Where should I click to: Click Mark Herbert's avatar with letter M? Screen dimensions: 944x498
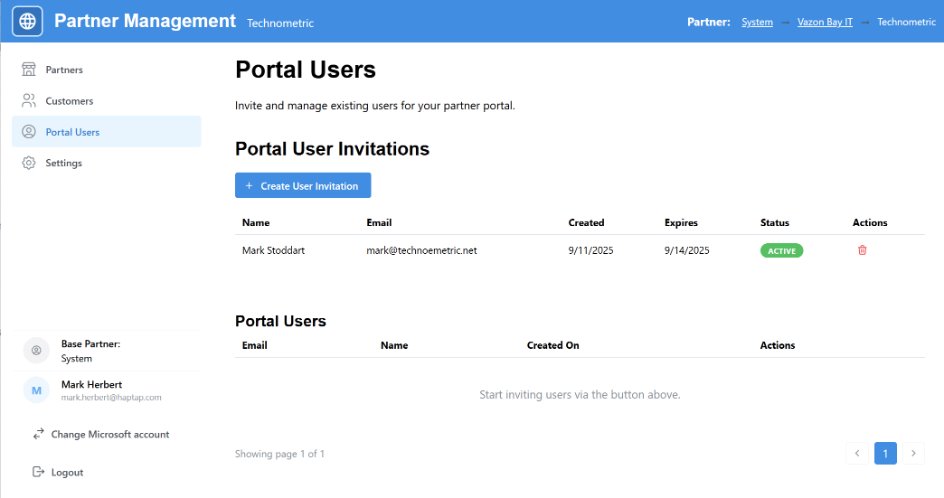pyautogui.click(x=37, y=390)
